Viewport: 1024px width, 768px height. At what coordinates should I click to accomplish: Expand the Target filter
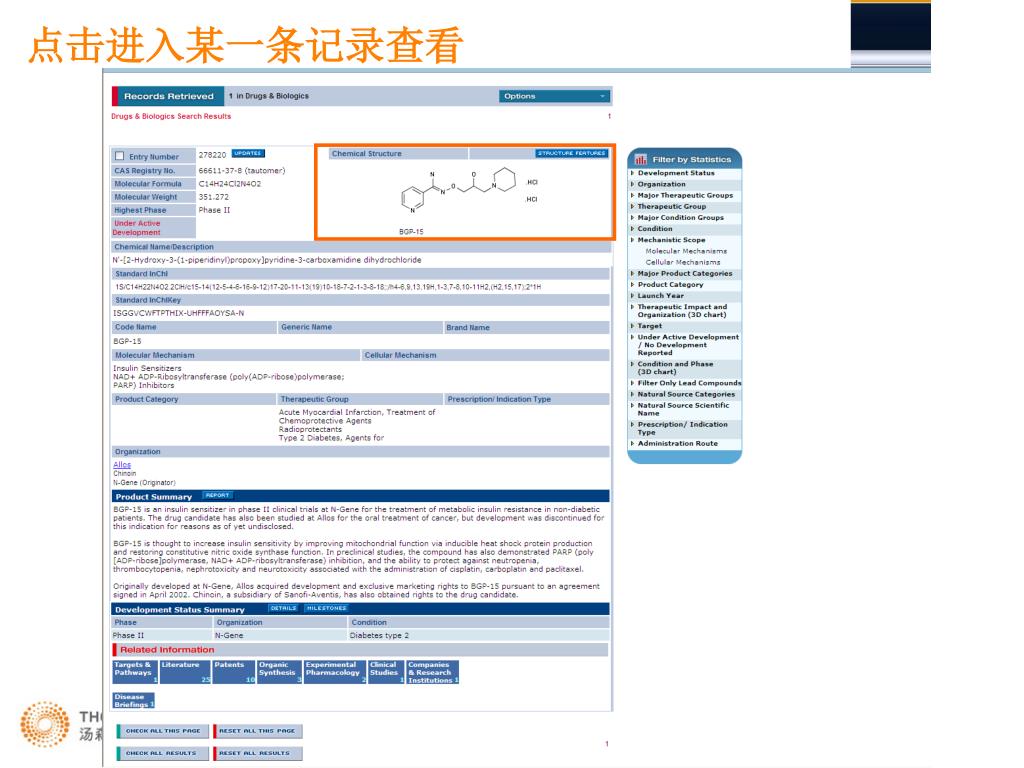pyautogui.click(x=650, y=326)
